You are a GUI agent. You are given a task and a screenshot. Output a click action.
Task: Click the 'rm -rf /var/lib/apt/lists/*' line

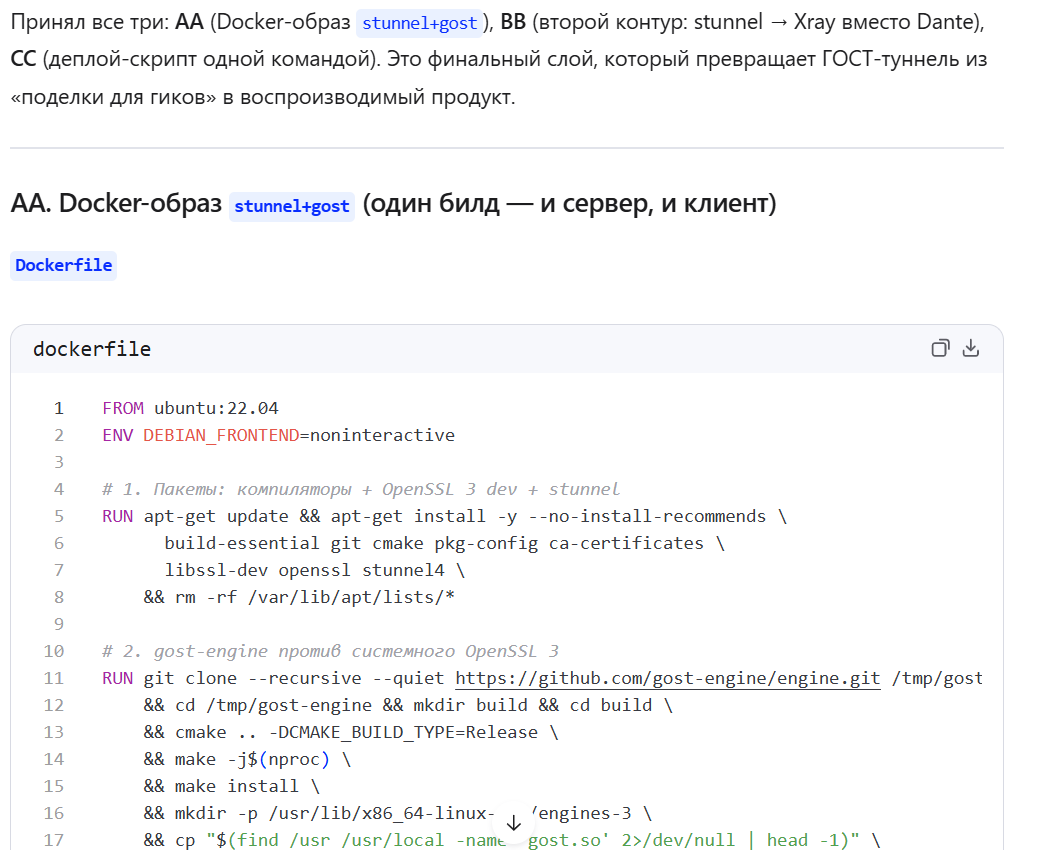pos(299,597)
